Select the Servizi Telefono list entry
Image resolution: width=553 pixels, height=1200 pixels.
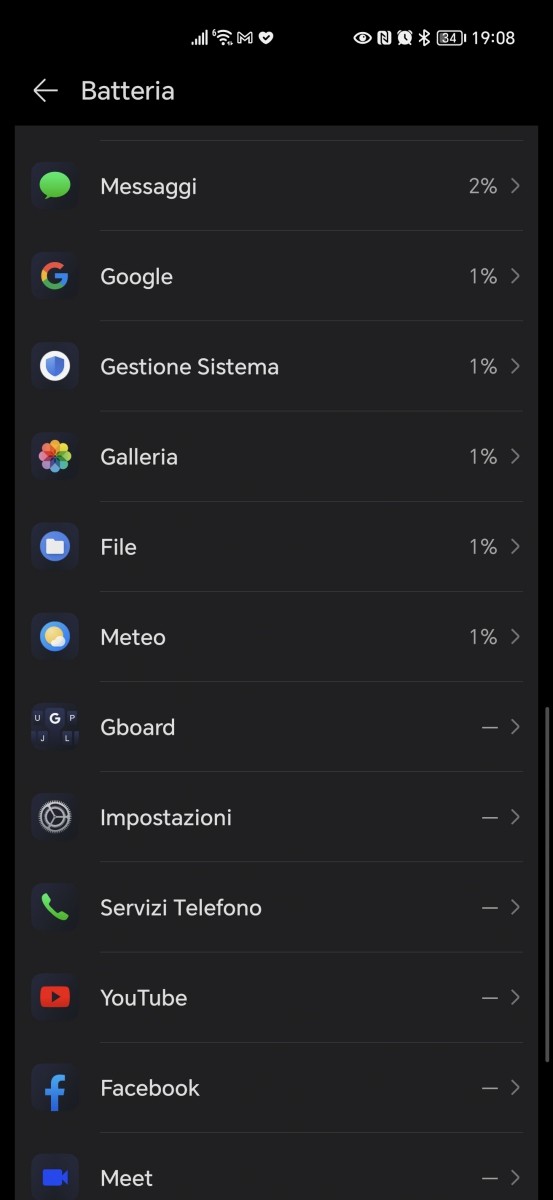276,907
